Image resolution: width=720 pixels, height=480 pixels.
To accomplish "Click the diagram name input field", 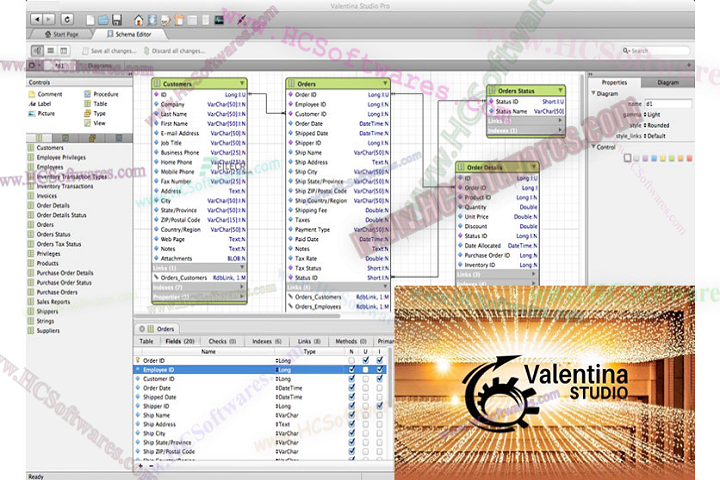I will pos(668,104).
